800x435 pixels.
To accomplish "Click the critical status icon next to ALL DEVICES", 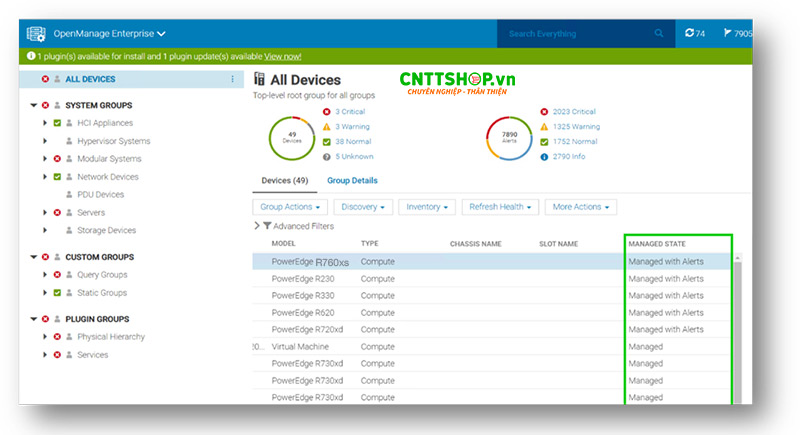I will coord(45,79).
